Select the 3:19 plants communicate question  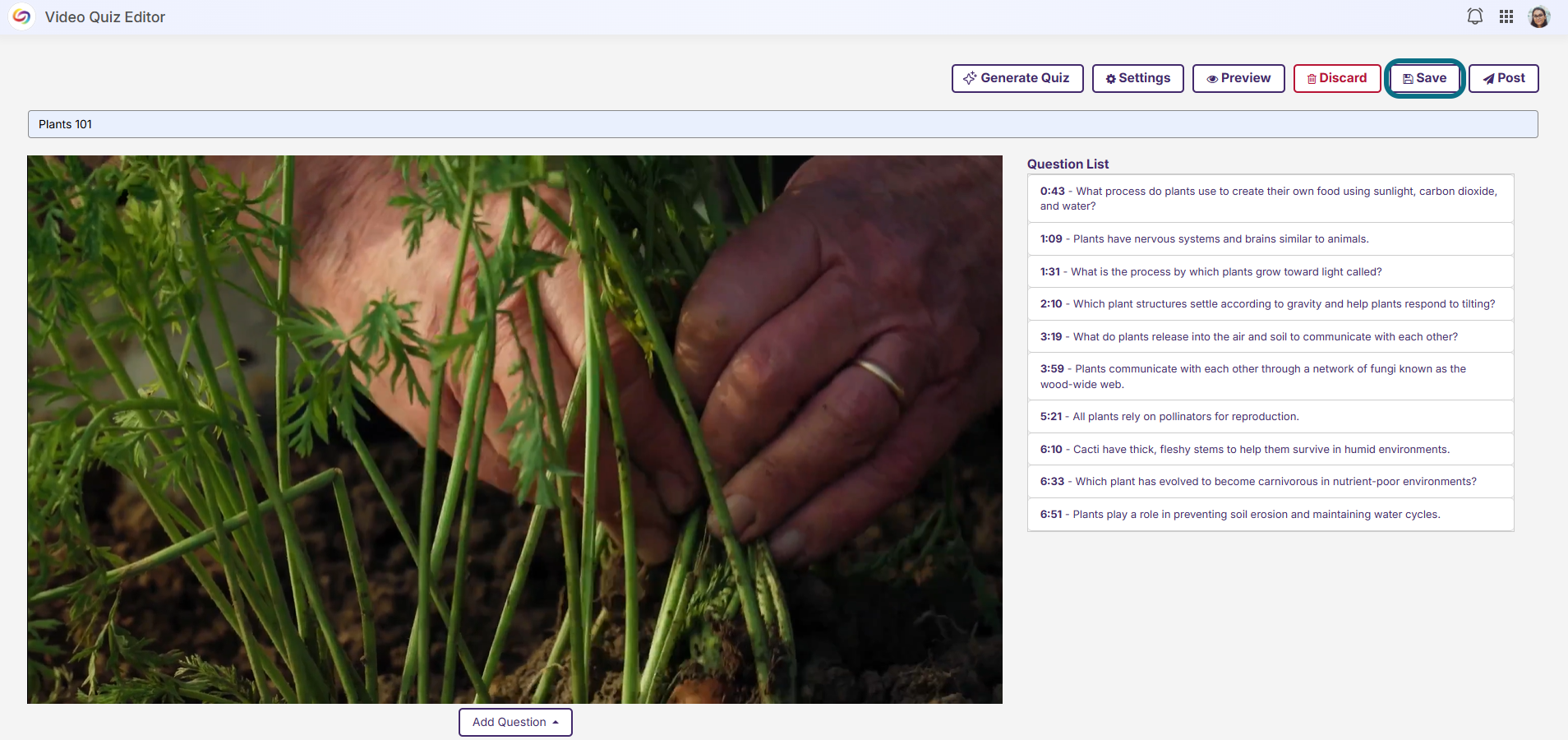(1271, 336)
